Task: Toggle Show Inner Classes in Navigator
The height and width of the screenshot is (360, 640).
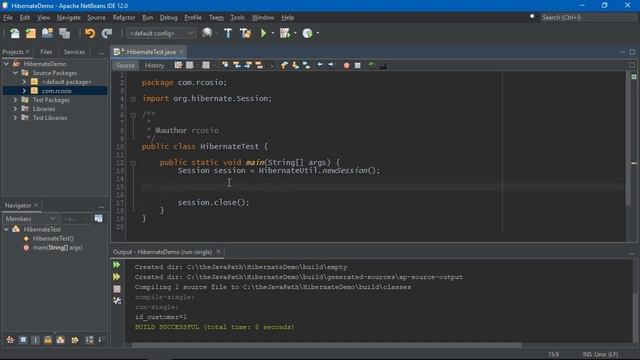Action: click(60, 340)
